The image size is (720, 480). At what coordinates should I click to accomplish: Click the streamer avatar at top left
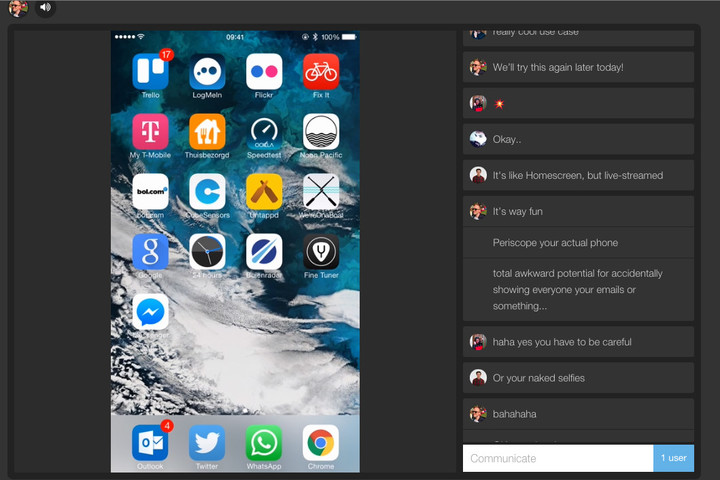[18, 8]
